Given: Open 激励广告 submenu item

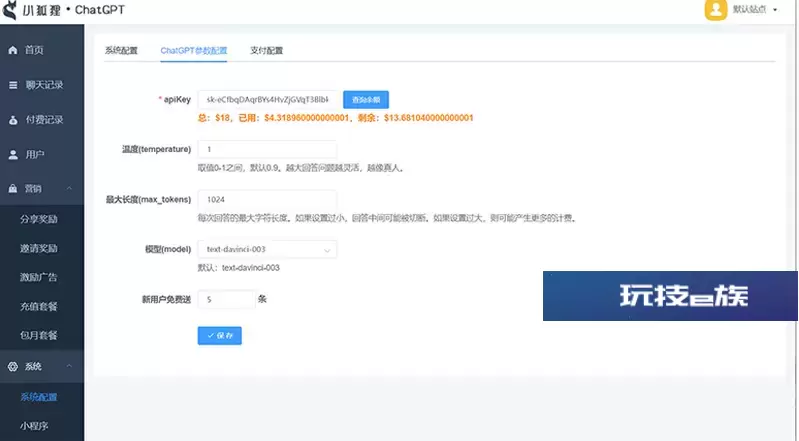Looking at the screenshot, I should coord(39,277).
